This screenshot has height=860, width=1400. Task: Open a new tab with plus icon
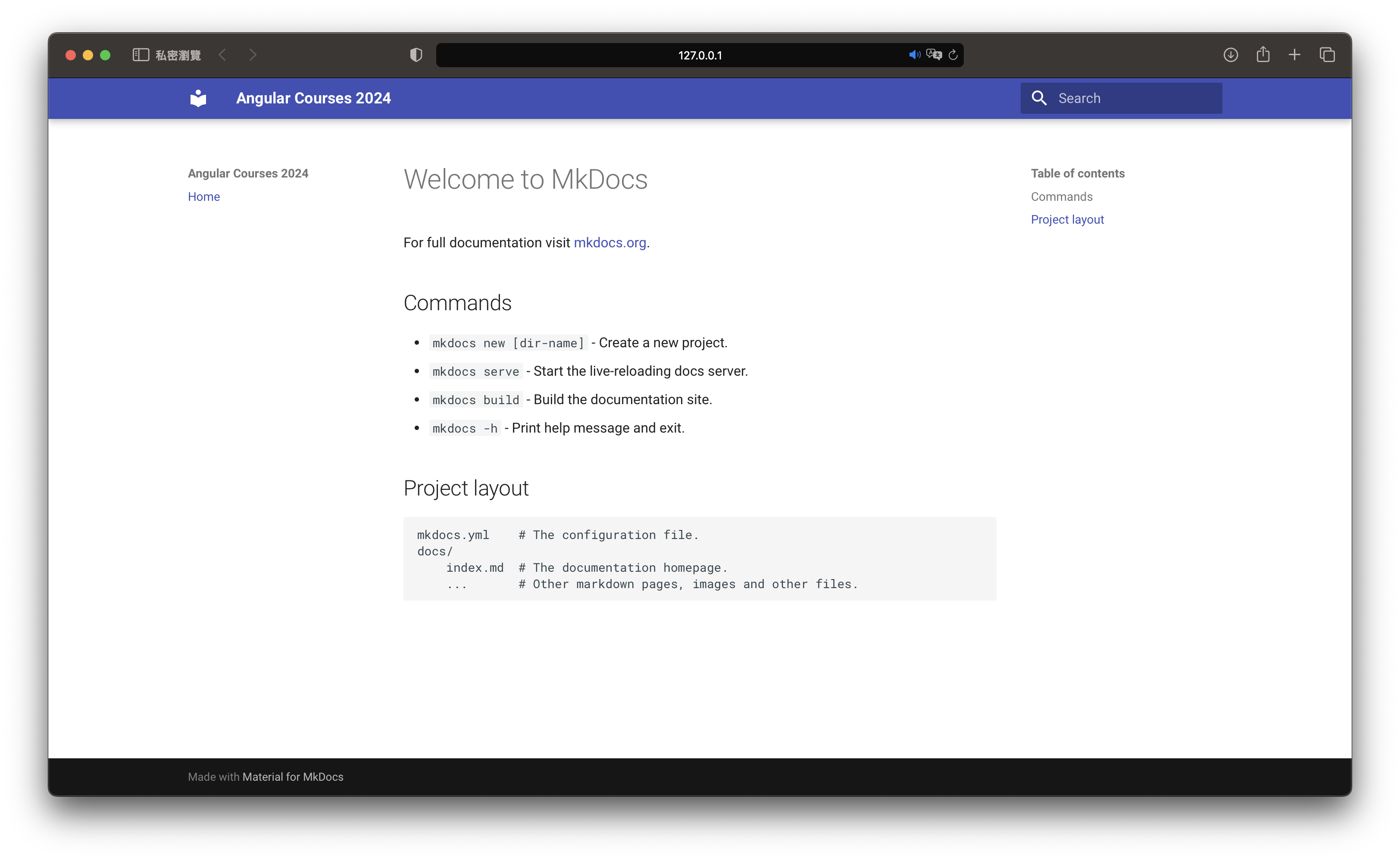1295,55
